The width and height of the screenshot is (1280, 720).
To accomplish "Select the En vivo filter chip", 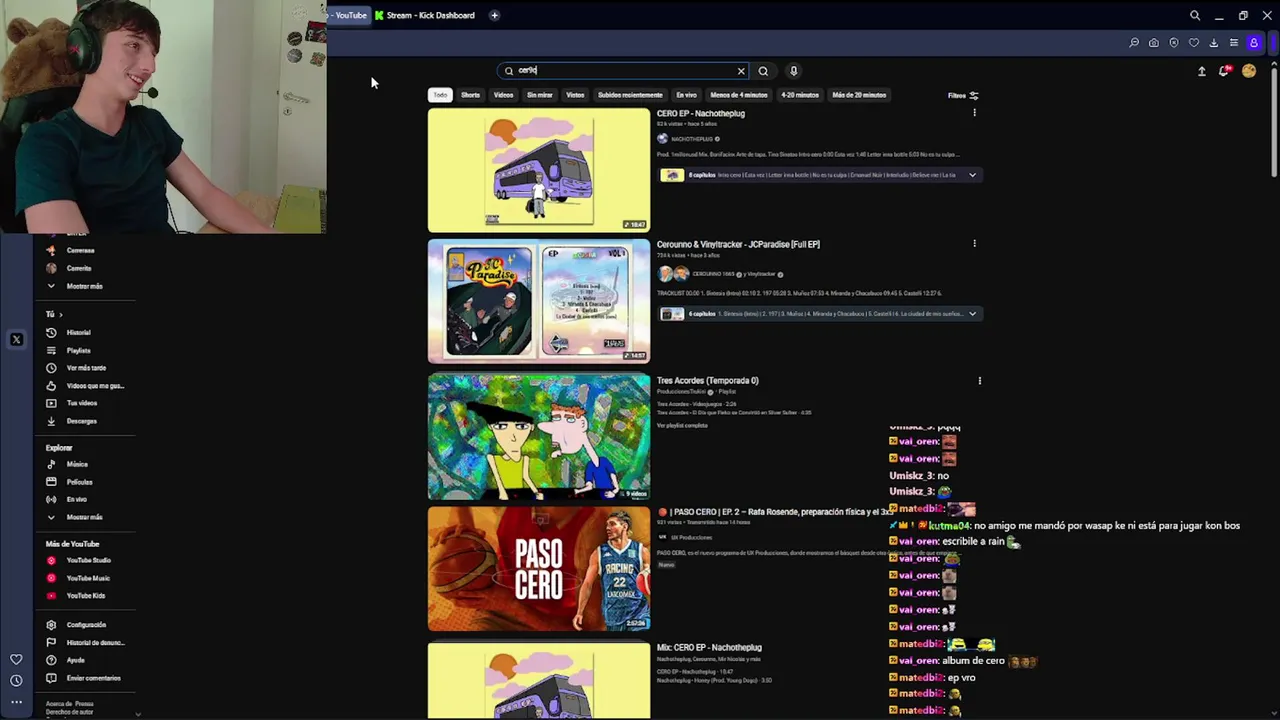I will 686,95.
